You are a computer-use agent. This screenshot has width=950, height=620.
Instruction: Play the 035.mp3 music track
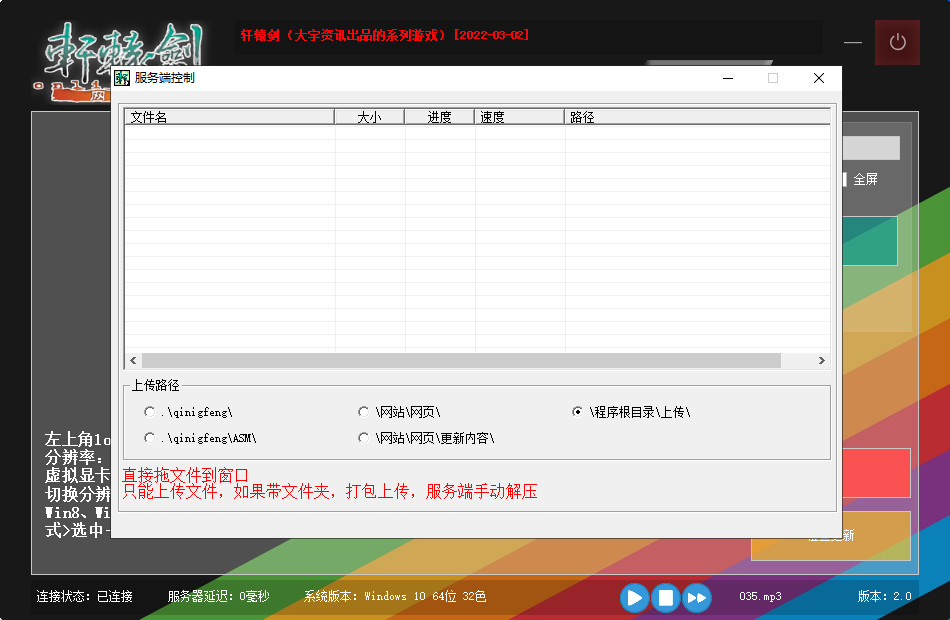coord(634,598)
